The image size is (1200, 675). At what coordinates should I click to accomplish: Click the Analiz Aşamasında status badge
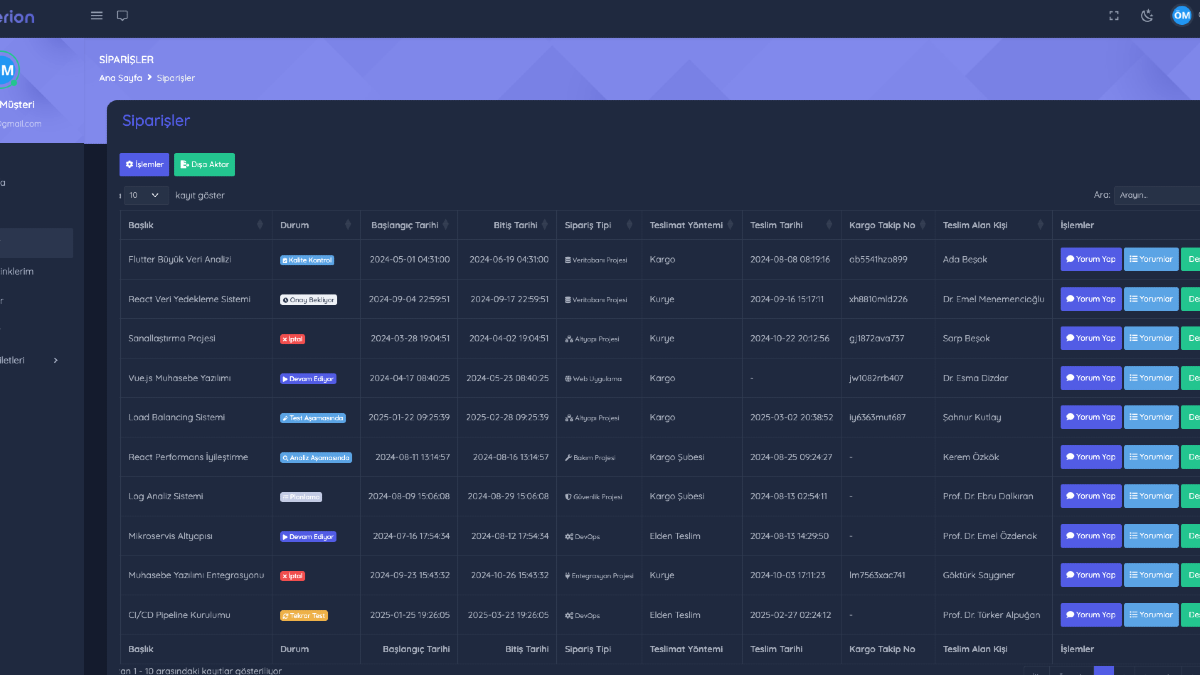(316, 457)
